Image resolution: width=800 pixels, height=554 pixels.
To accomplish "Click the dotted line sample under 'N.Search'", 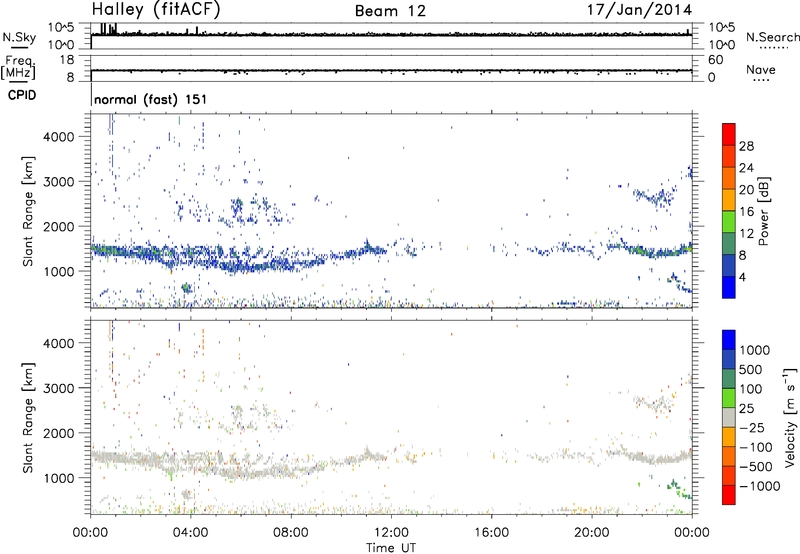I will pyautogui.click(x=773, y=48).
